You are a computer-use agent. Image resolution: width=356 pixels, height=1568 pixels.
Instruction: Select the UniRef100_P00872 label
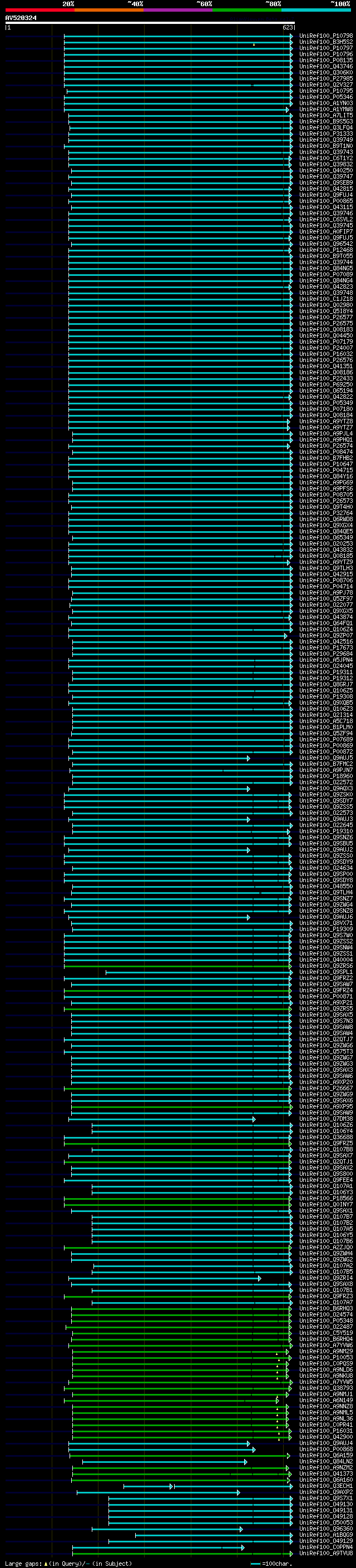point(326,752)
